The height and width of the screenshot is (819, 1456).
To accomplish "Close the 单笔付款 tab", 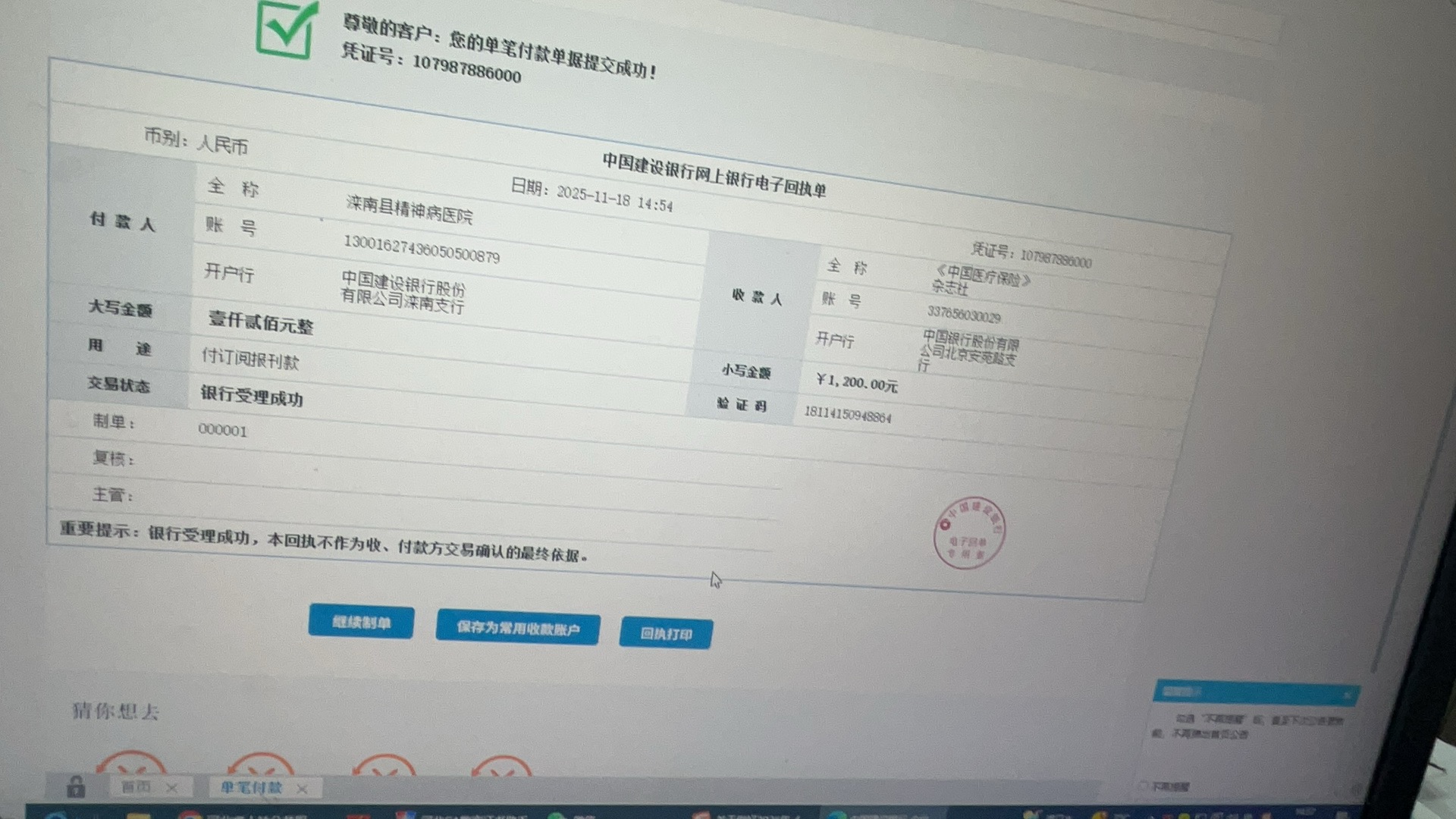I will [x=302, y=789].
